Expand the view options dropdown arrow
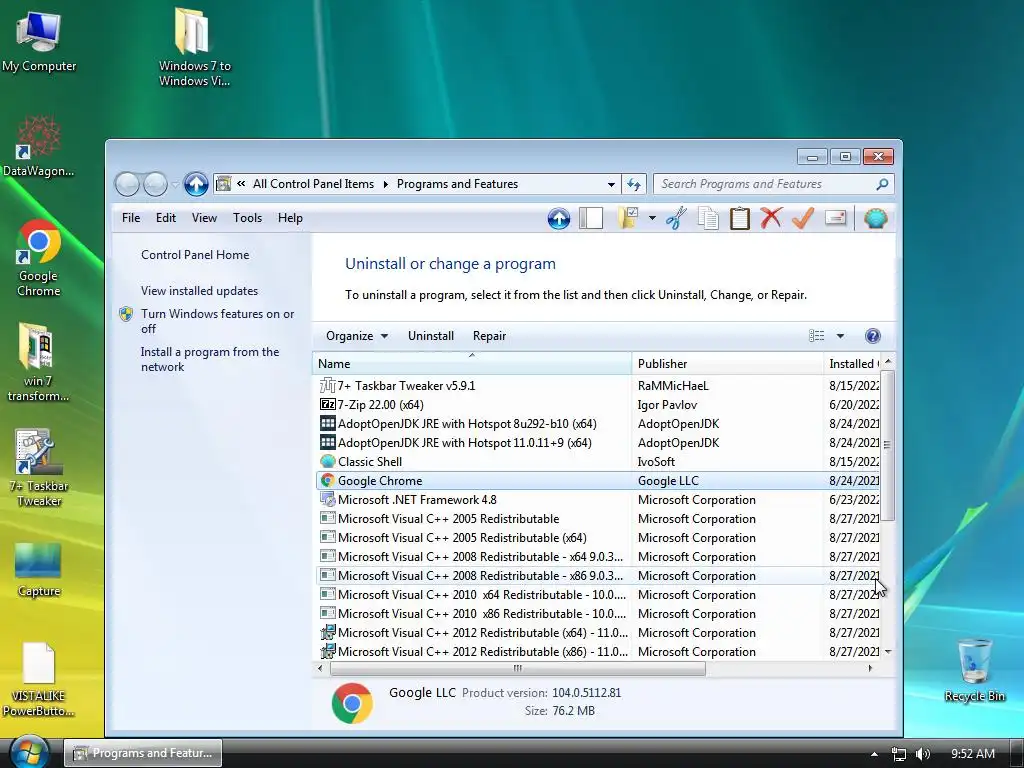Screen dimensions: 1024x768 click(840, 336)
